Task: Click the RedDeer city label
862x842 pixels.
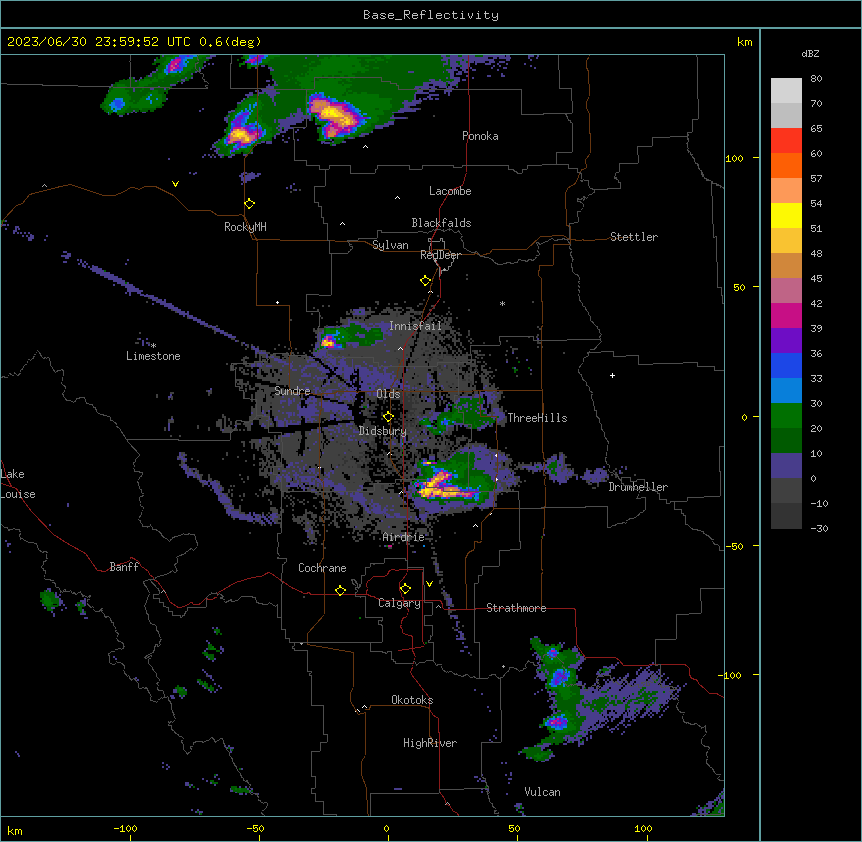Action: [x=440, y=255]
